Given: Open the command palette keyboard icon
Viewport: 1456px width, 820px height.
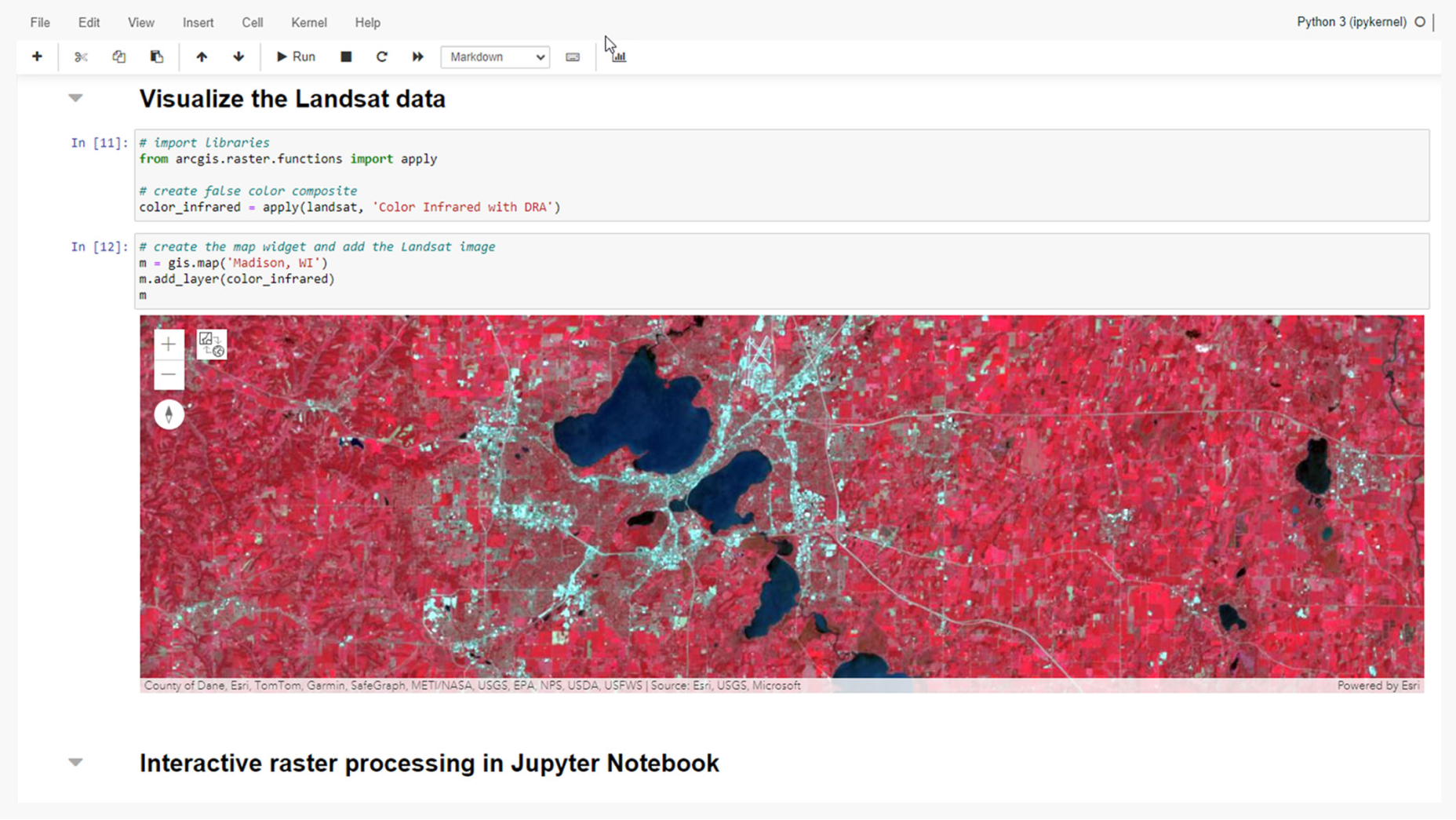Looking at the screenshot, I should 572,56.
